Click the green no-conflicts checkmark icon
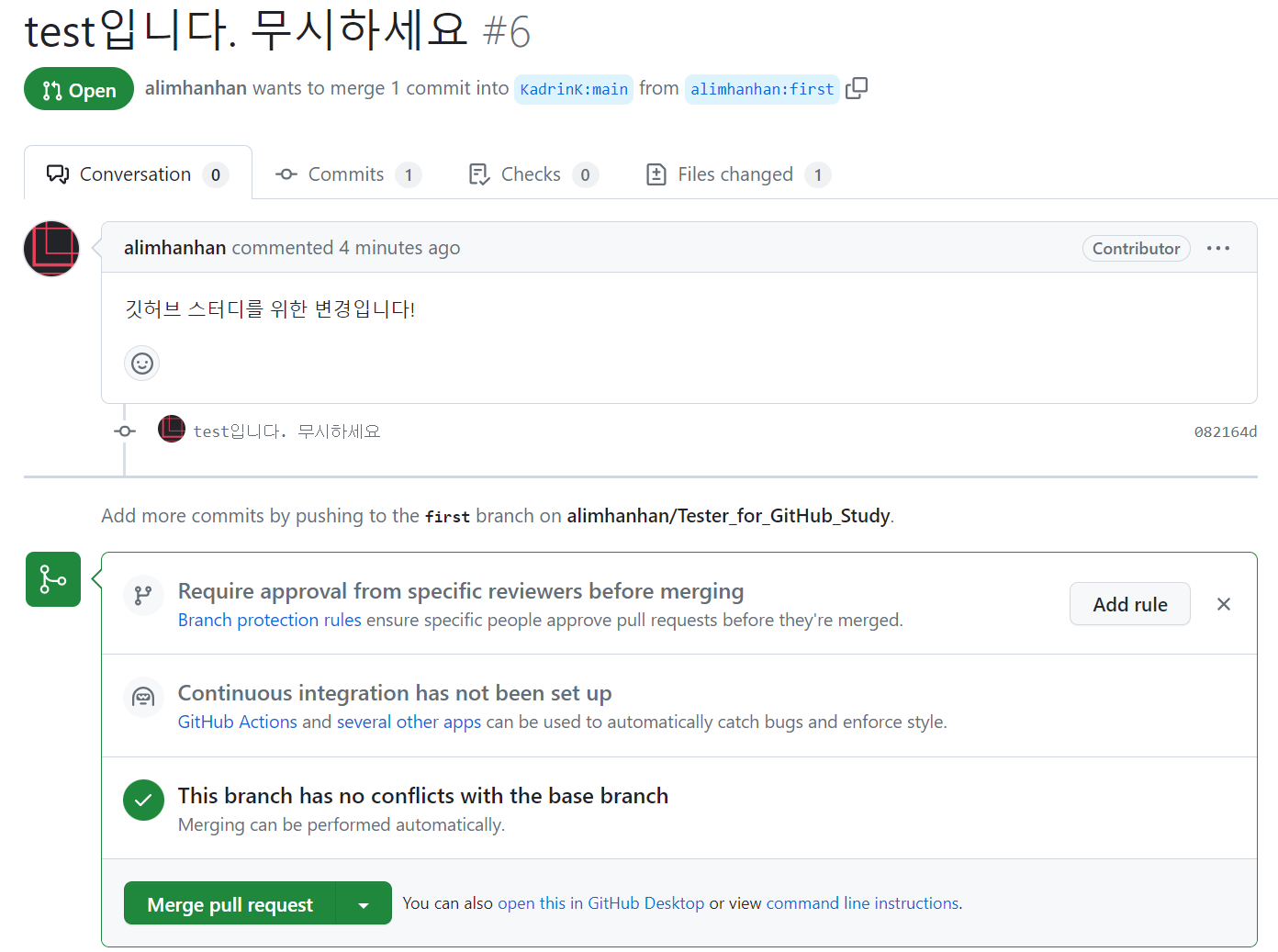The image size is (1278, 952). [143, 801]
